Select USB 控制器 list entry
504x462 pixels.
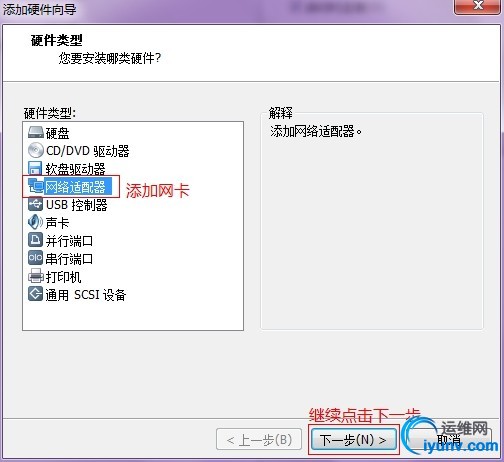click(77, 205)
